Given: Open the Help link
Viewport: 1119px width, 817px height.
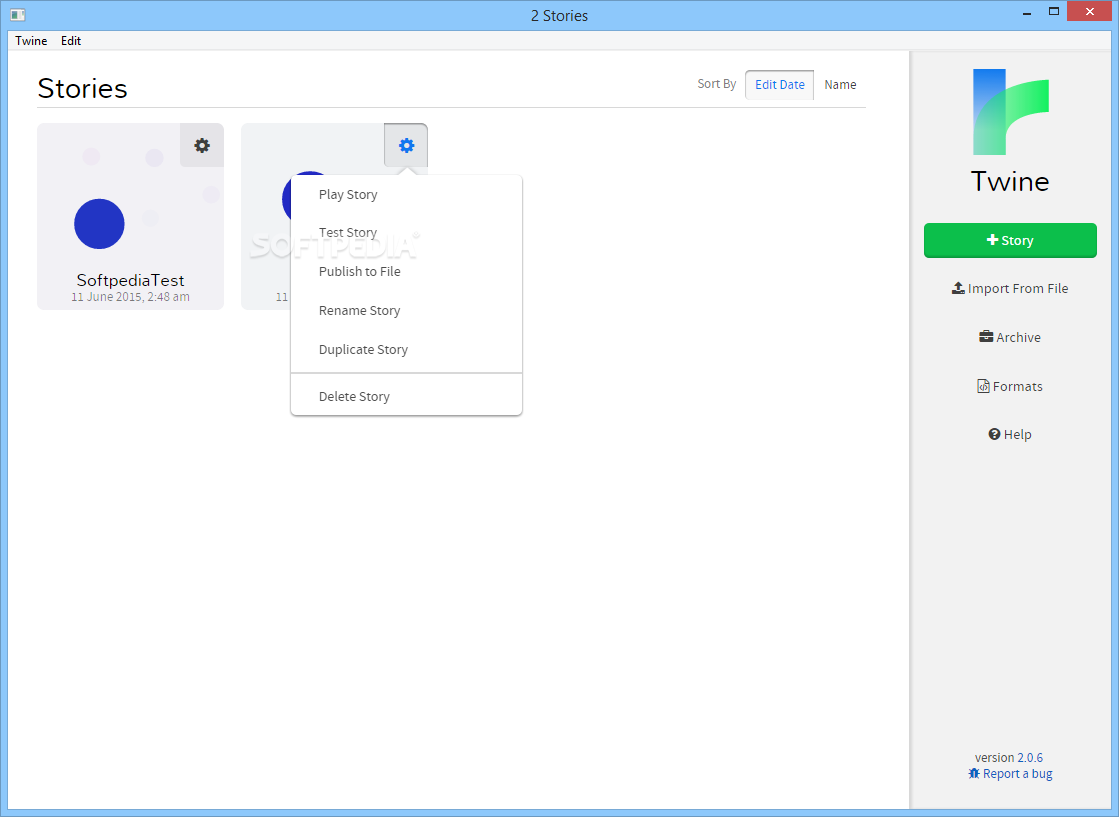Looking at the screenshot, I should click(1010, 435).
